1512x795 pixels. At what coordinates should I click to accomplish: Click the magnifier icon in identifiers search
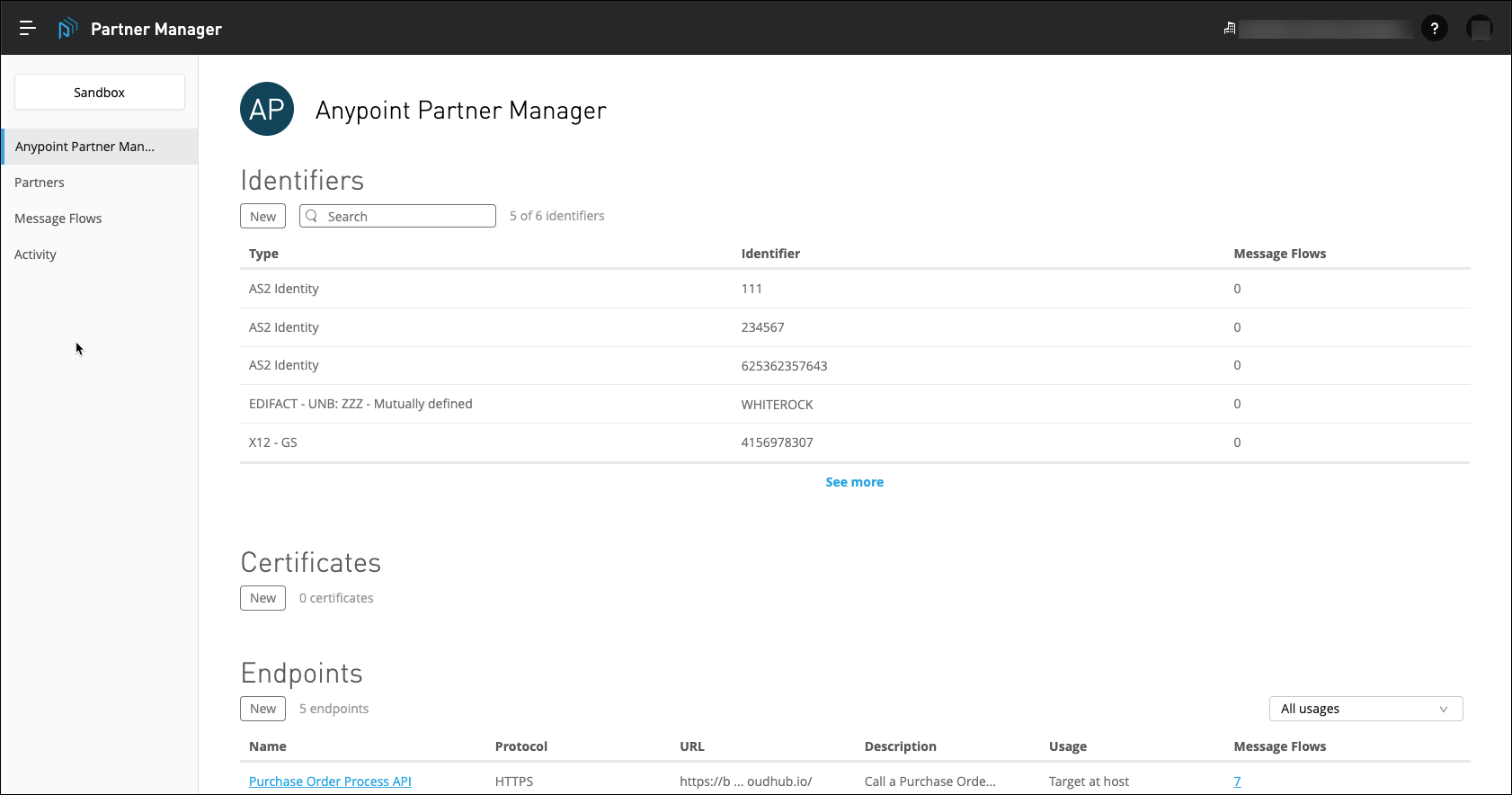pos(312,216)
